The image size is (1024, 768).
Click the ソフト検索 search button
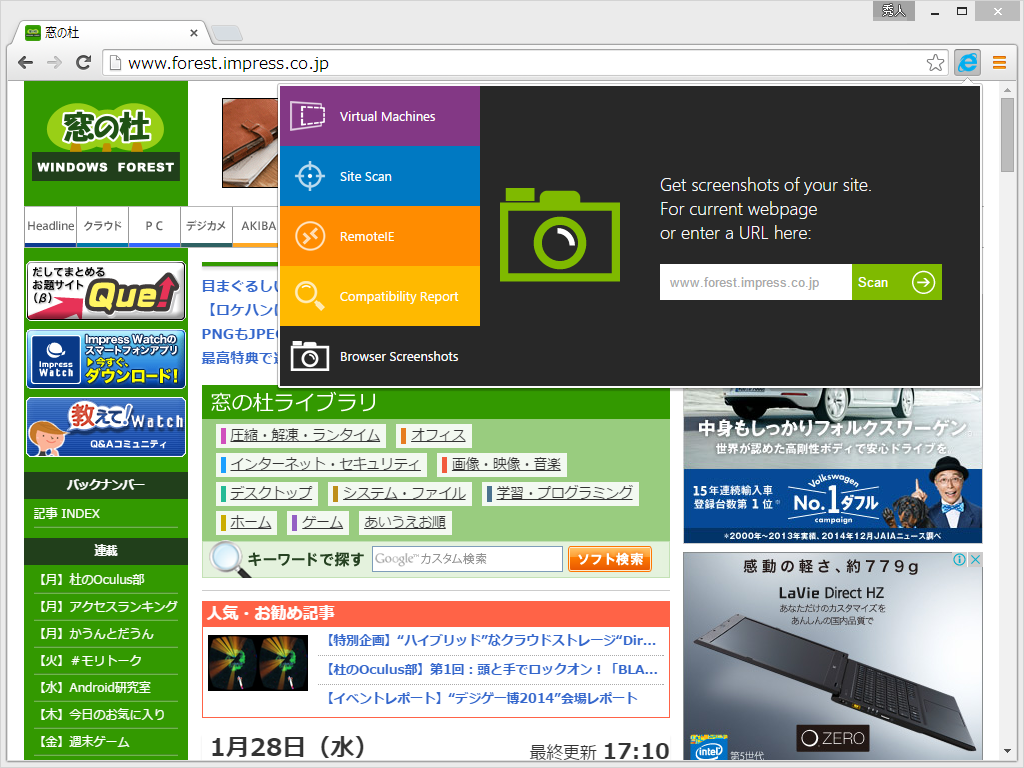(609, 559)
